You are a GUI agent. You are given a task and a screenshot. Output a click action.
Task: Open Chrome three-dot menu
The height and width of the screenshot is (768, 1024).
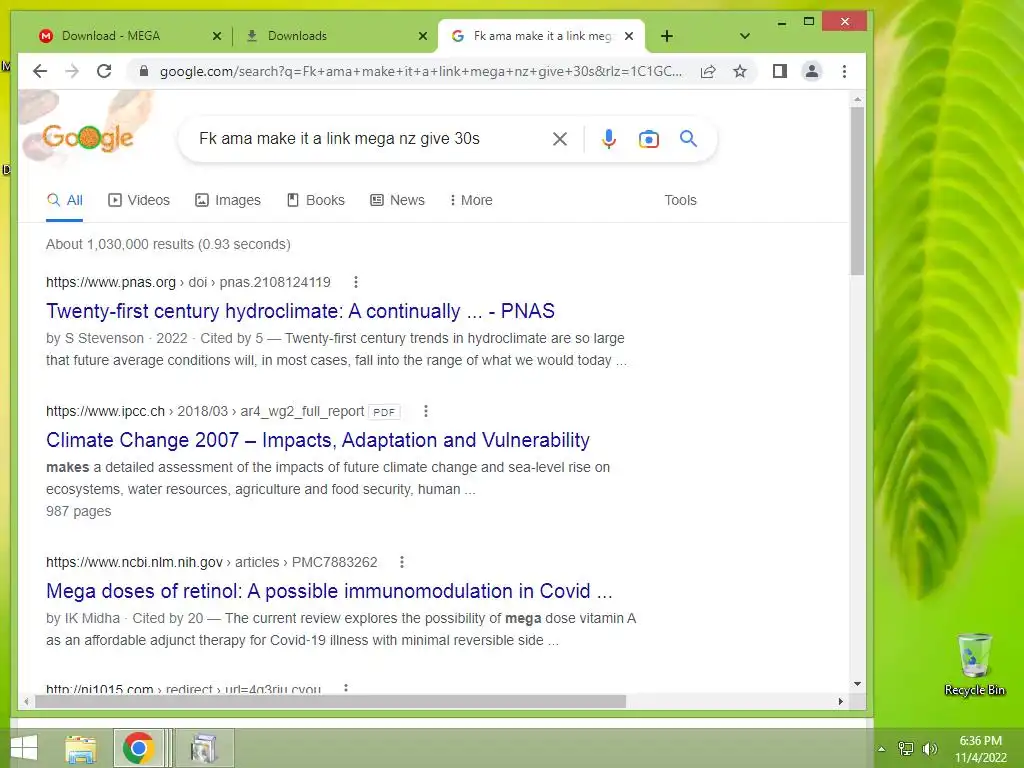coord(844,71)
